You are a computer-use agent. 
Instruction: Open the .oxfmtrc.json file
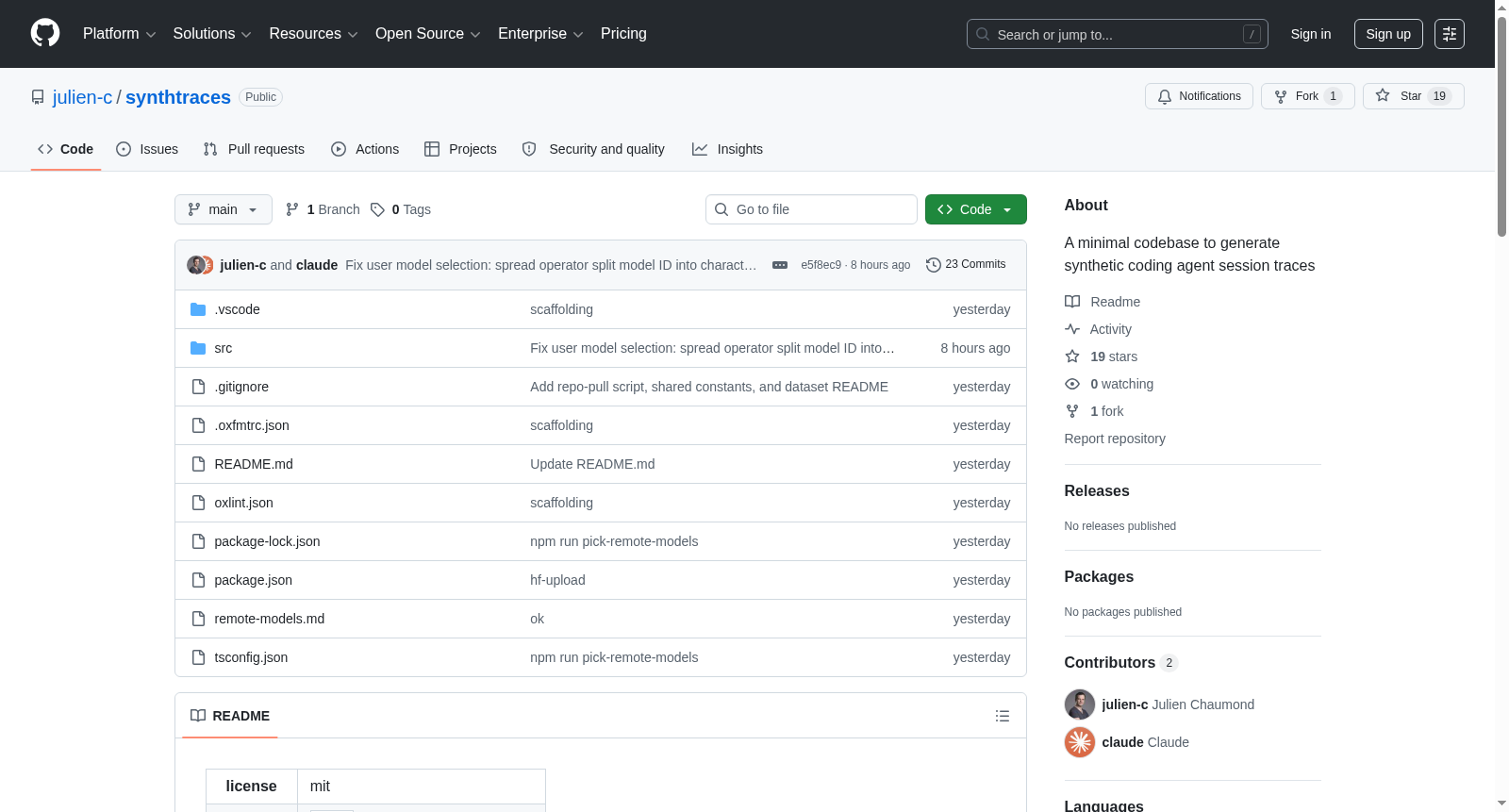252,425
